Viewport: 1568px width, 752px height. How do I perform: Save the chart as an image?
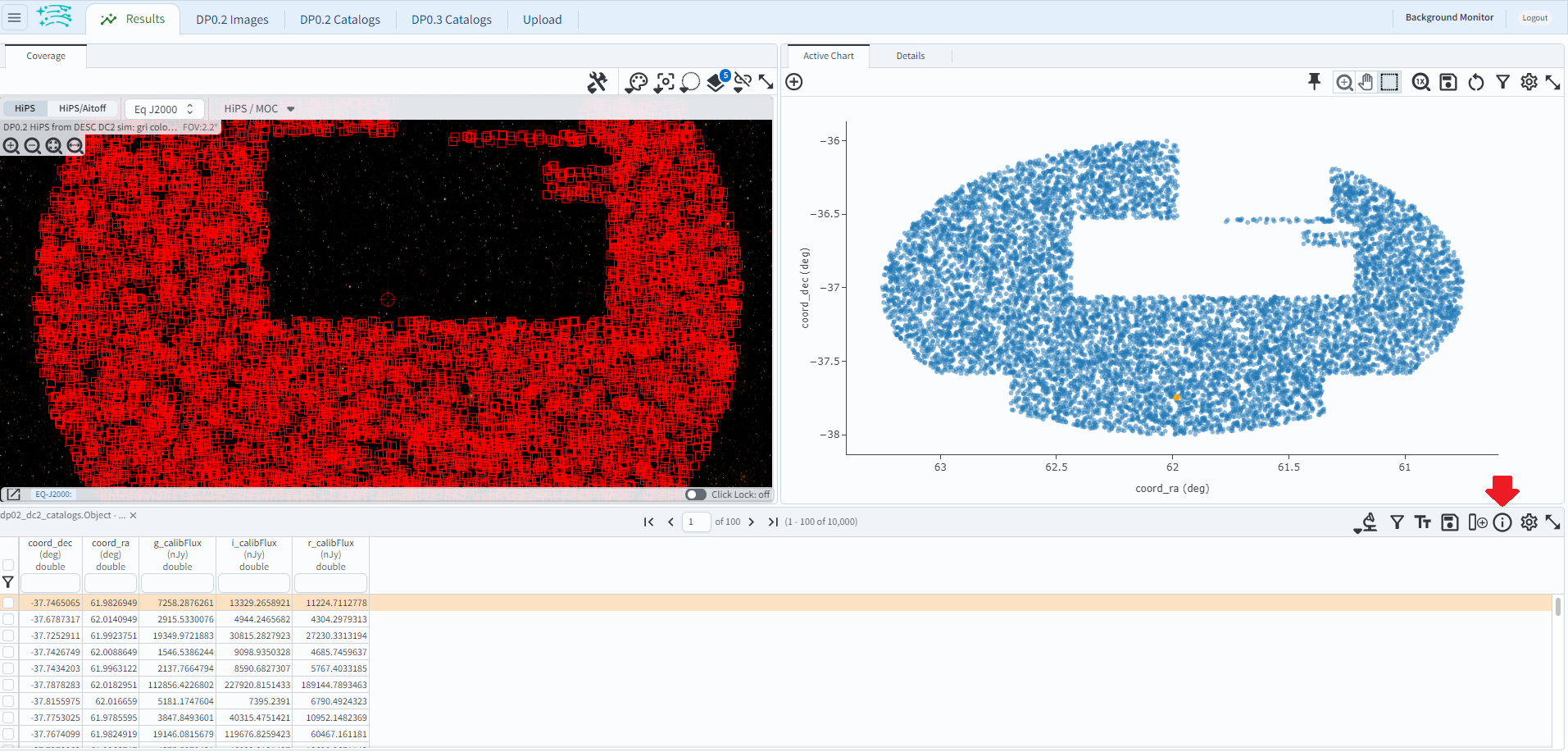[x=1448, y=82]
